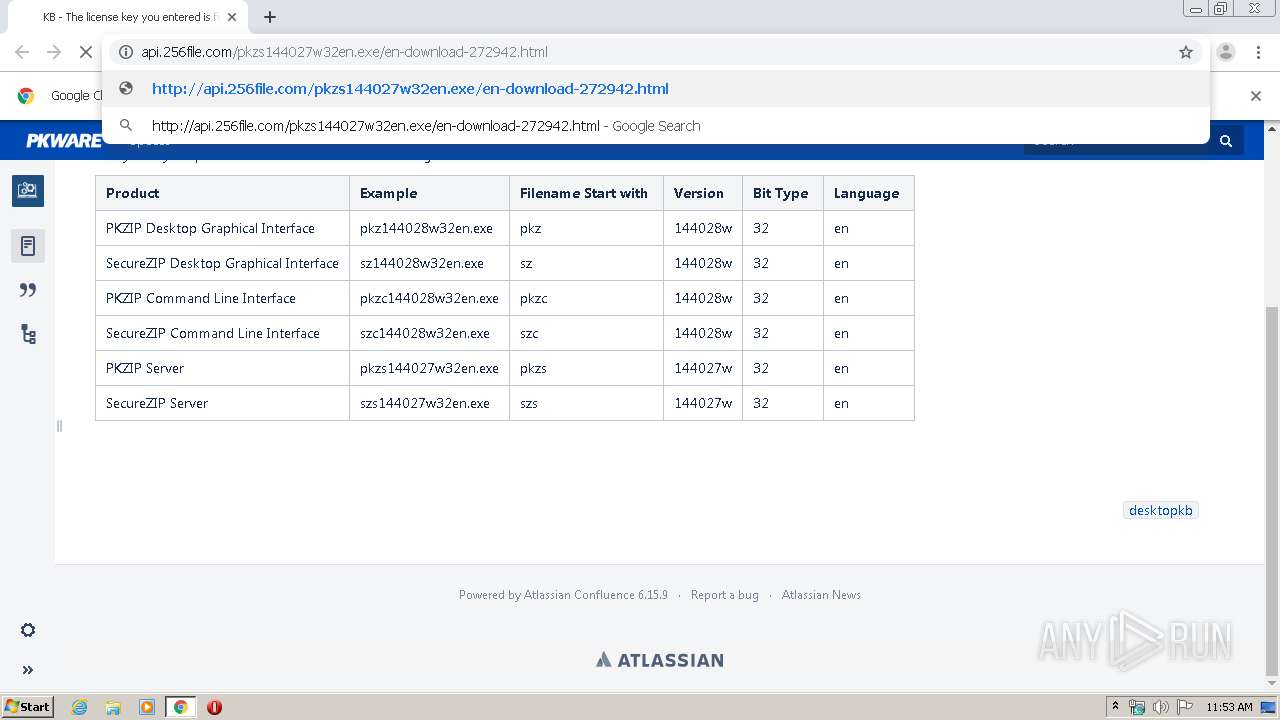Viewport: 1280px width, 720px height.
Task: Click the pkzs144027w32en.exe example cell
Action: (429, 368)
